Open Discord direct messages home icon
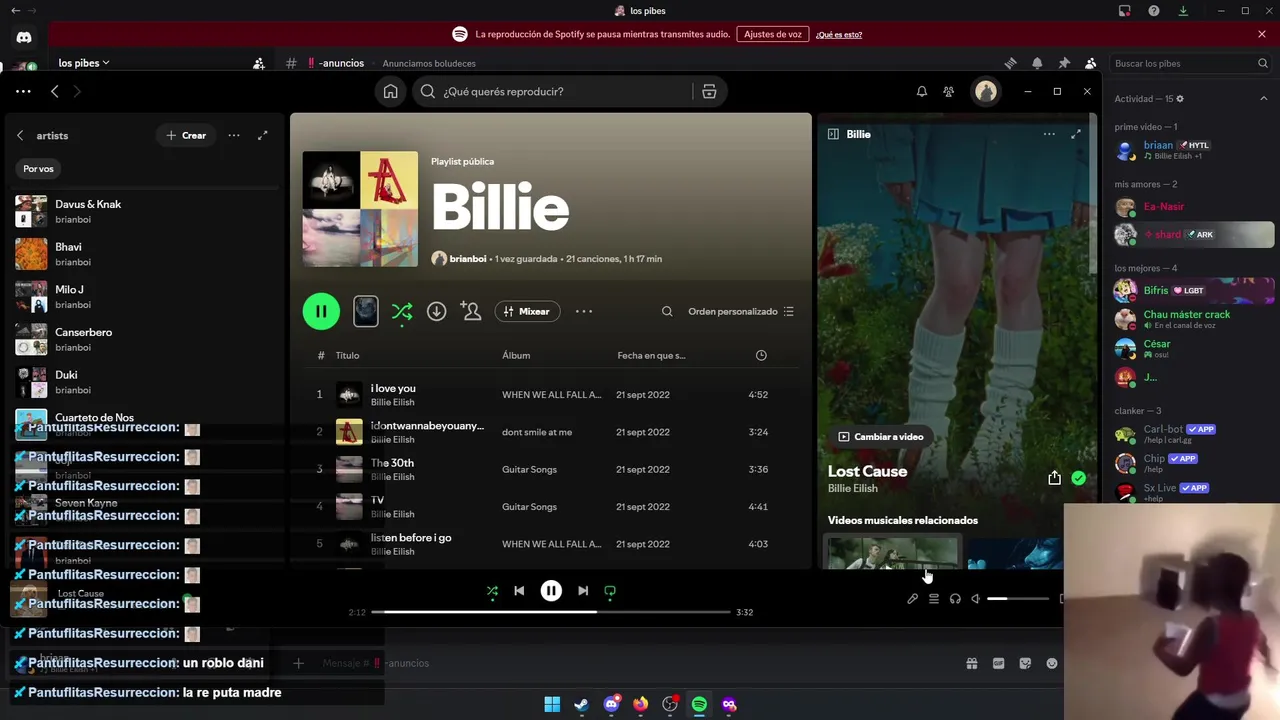Image resolution: width=1280 pixels, height=720 pixels. pyautogui.click(x=24, y=37)
